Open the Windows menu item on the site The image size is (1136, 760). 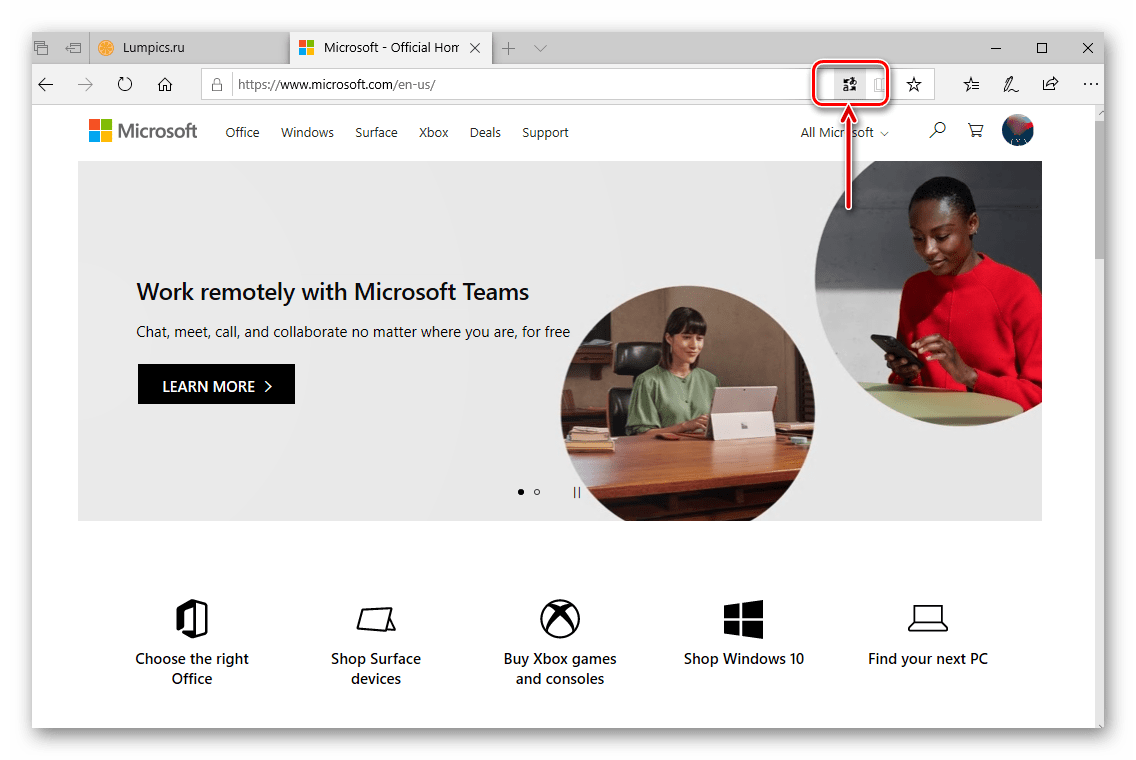click(307, 132)
